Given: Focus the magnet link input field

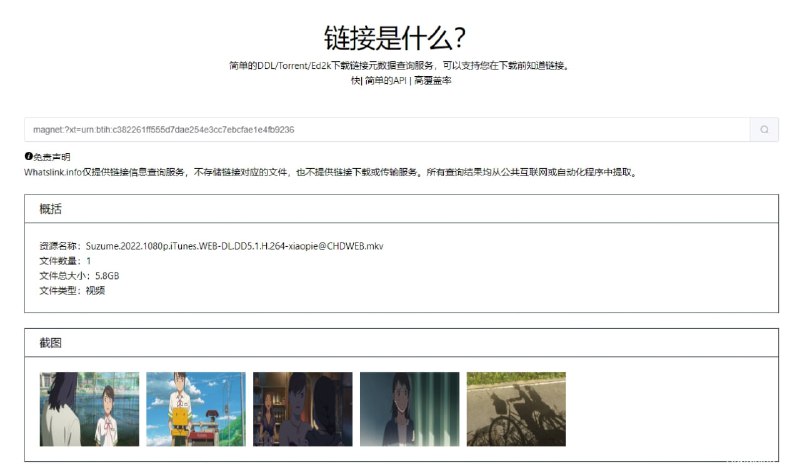Looking at the screenshot, I should (386, 130).
